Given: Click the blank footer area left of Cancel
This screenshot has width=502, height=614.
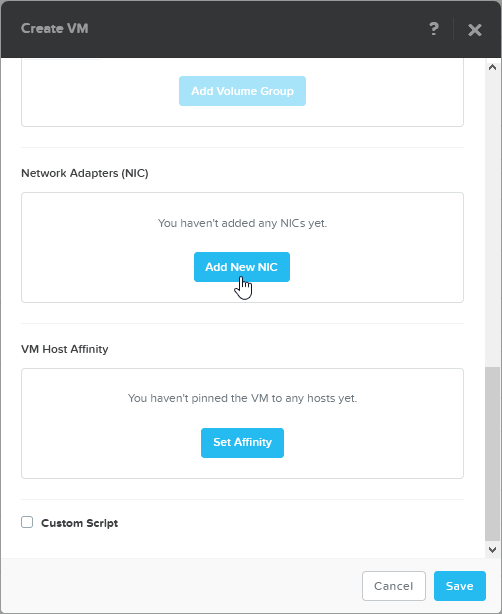Looking at the screenshot, I should tap(180, 586).
